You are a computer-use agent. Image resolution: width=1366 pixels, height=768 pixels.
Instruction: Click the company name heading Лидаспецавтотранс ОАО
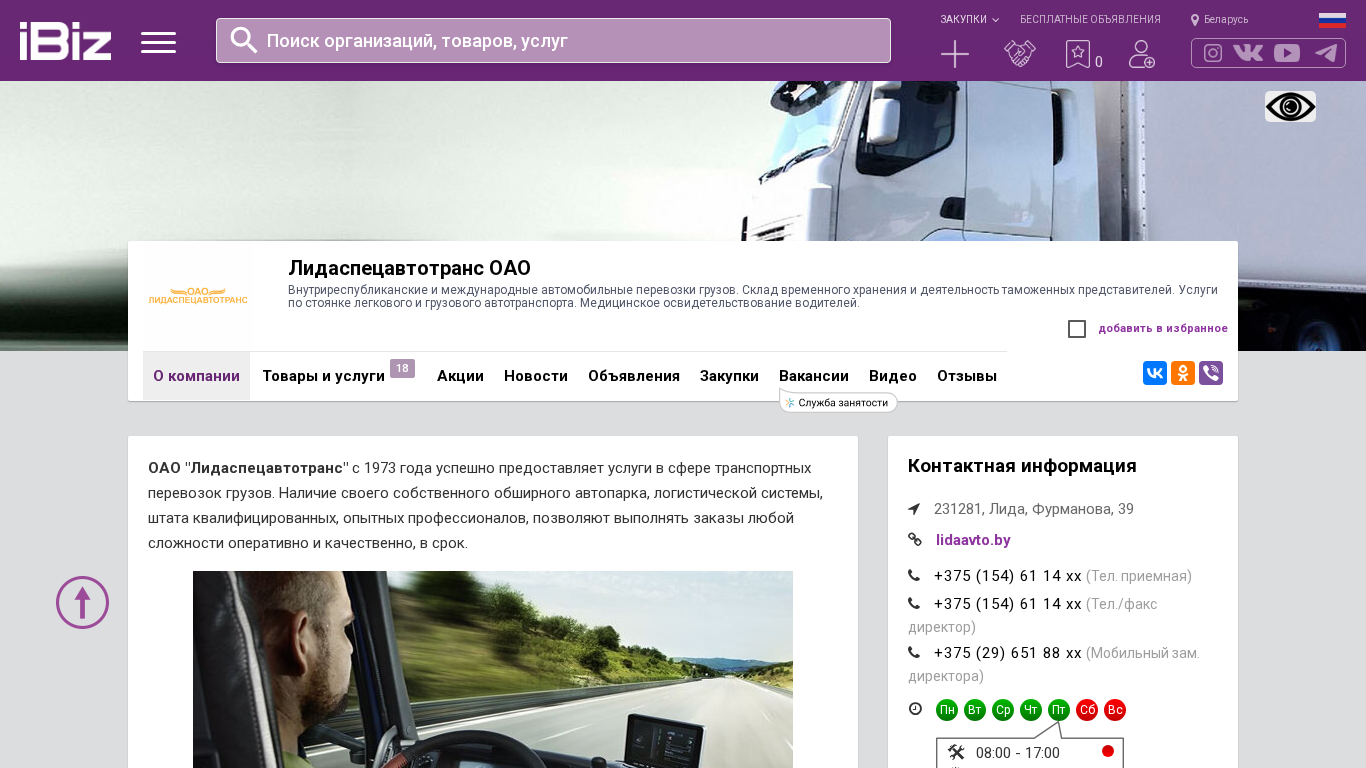409,268
